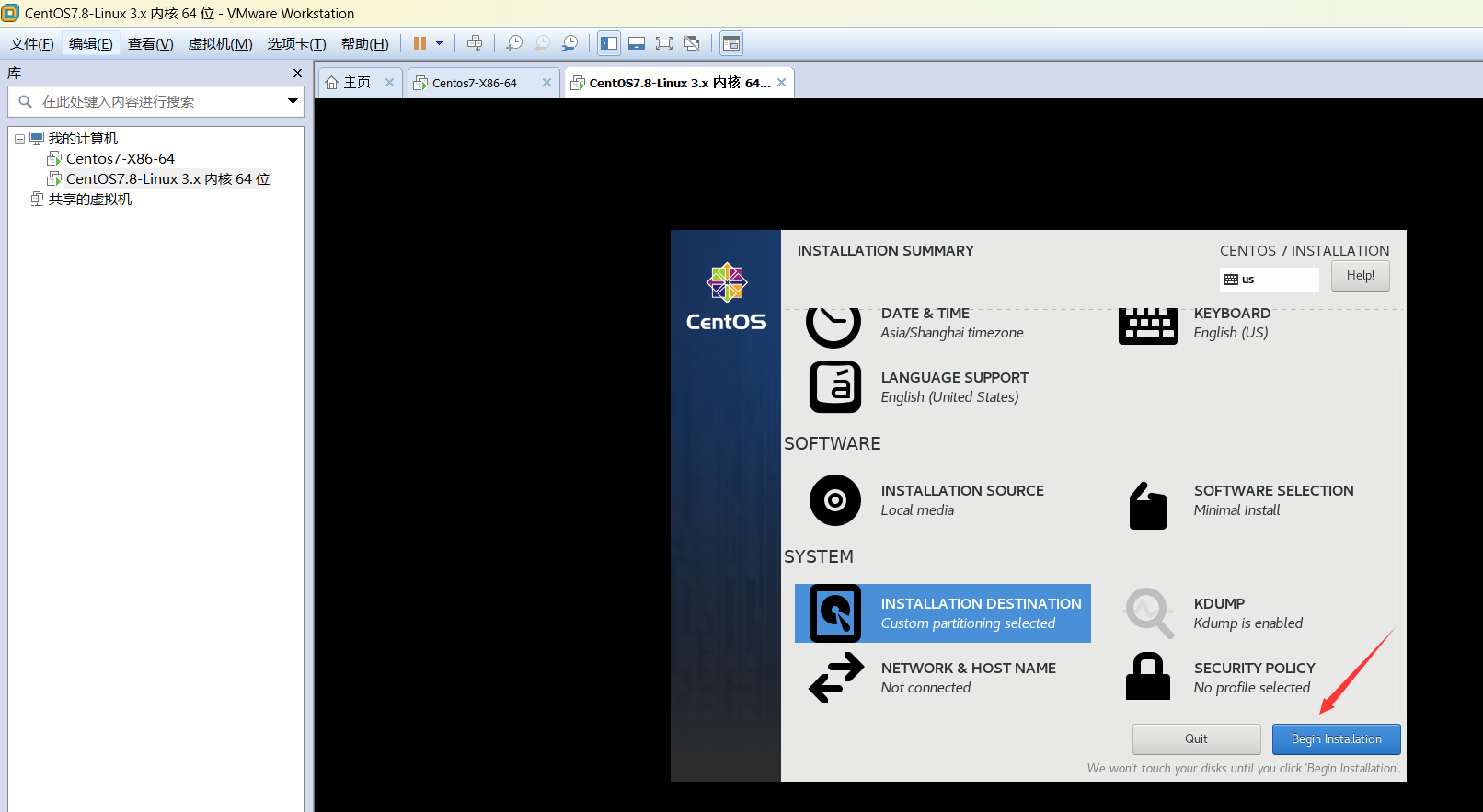Click the Installation Source disc icon
Image resolution: width=1483 pixels, height=812 pixels.
(835, 500)
